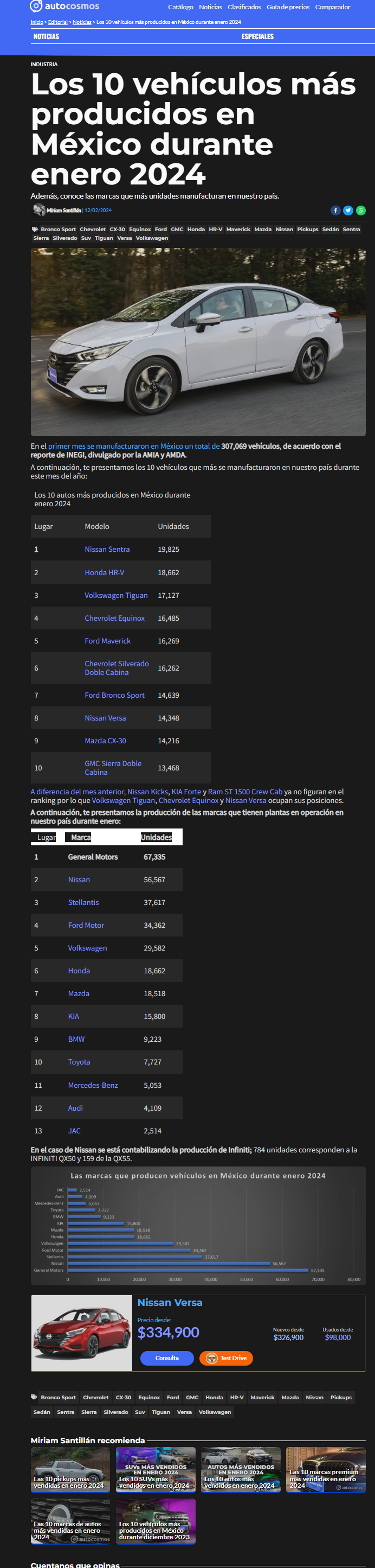Click the author avatar of Miriam Santillán
This screenshot has height=1568, width=375.
click(39, 210)
